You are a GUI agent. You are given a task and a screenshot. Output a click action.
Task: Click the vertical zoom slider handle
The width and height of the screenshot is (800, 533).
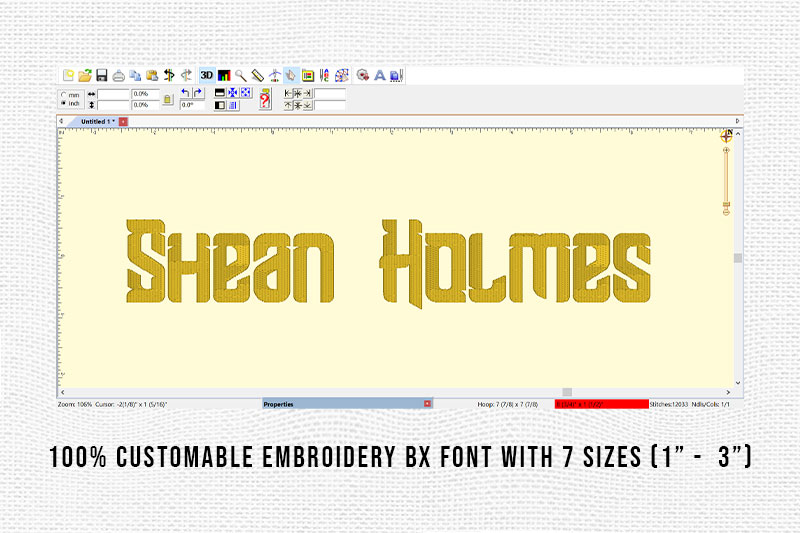pos(726,205)
